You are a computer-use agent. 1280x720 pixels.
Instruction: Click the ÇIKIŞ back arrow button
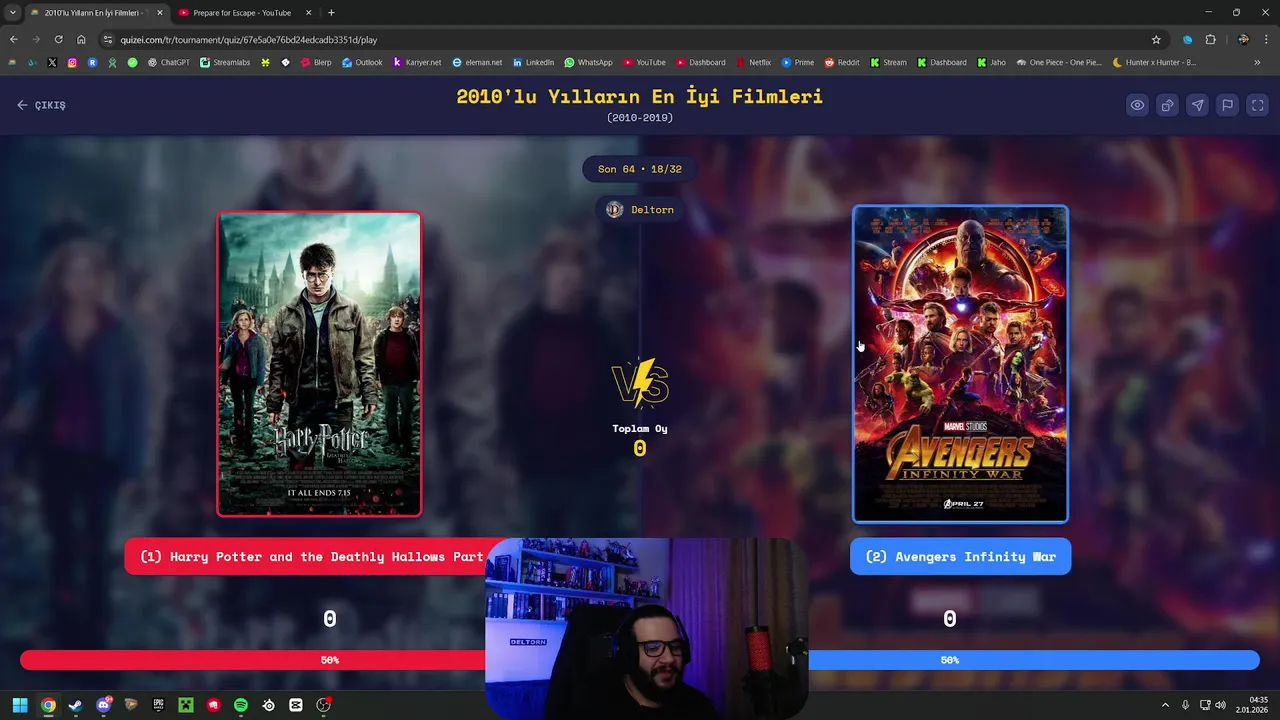[x=41, y=105]
